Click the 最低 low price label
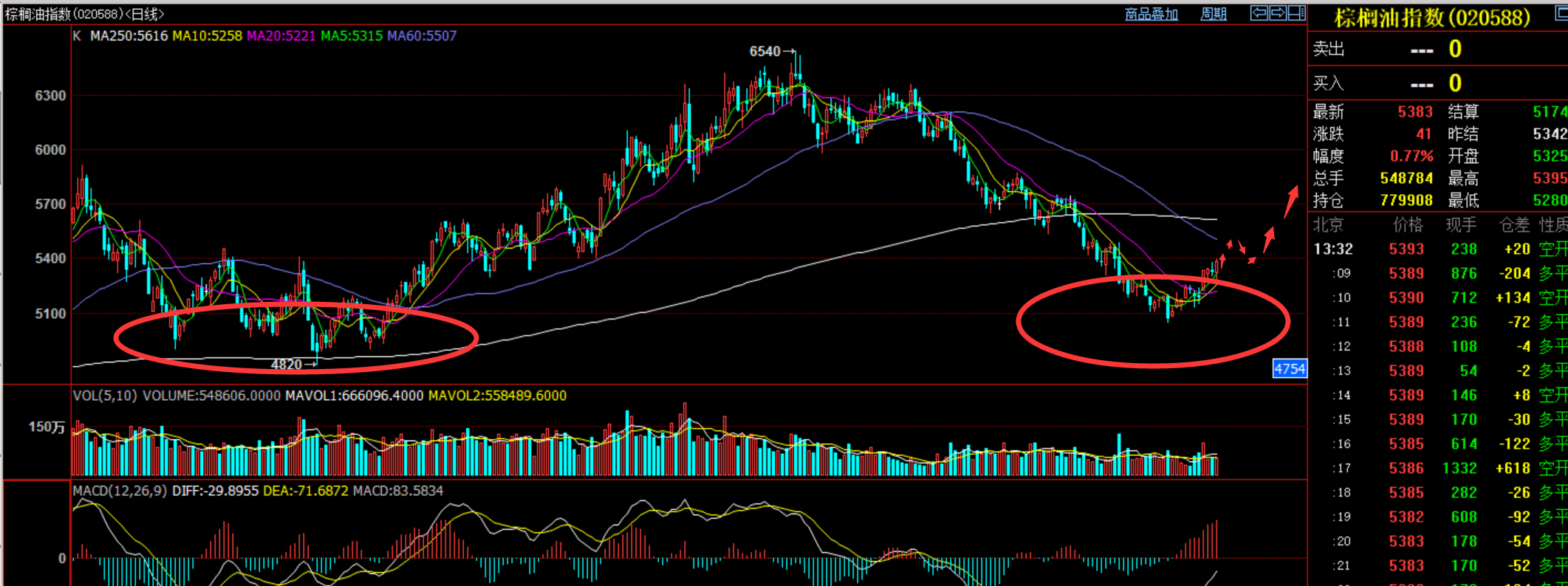Image resolution: width=1568 pixels, height=586 pixels. (1463, 201)
